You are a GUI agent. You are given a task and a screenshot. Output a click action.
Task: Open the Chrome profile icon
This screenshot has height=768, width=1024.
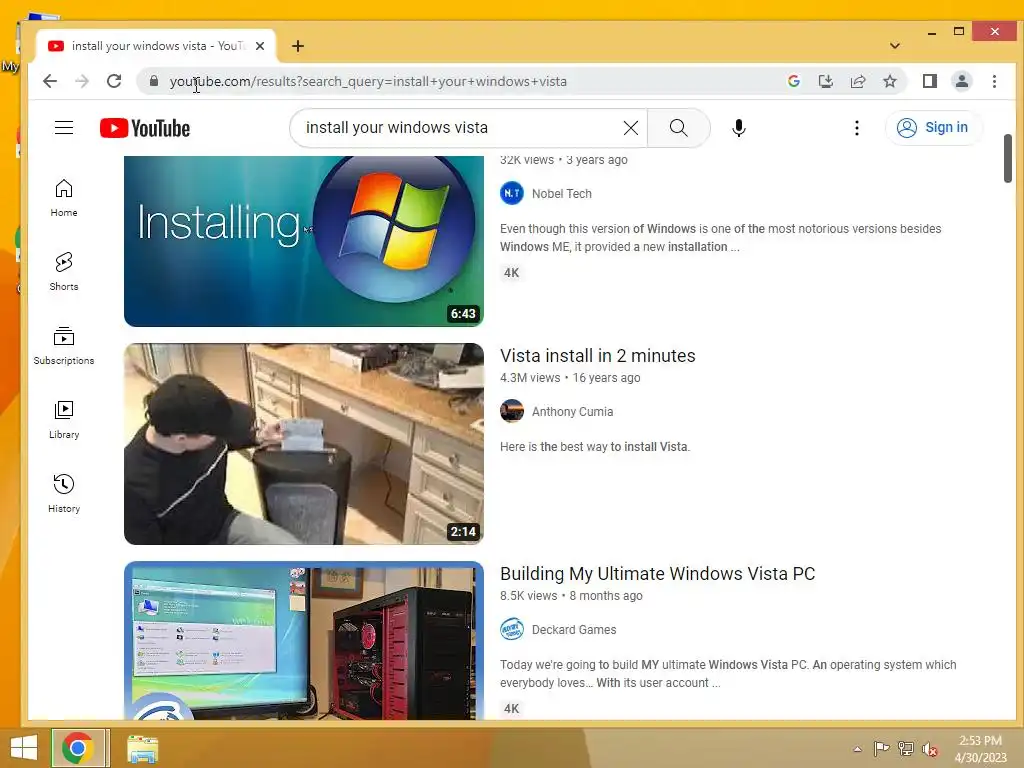coord(962,81)
